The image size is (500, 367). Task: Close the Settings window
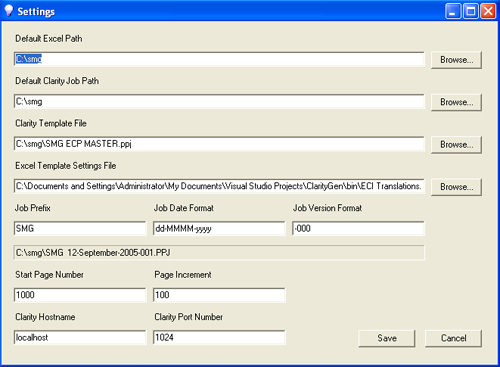coord(488,11)
